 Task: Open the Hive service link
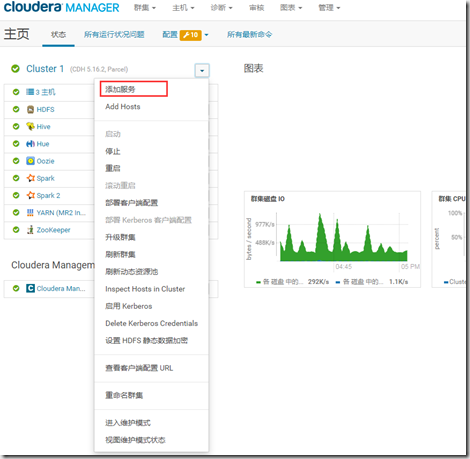click(x=44, y=127)
